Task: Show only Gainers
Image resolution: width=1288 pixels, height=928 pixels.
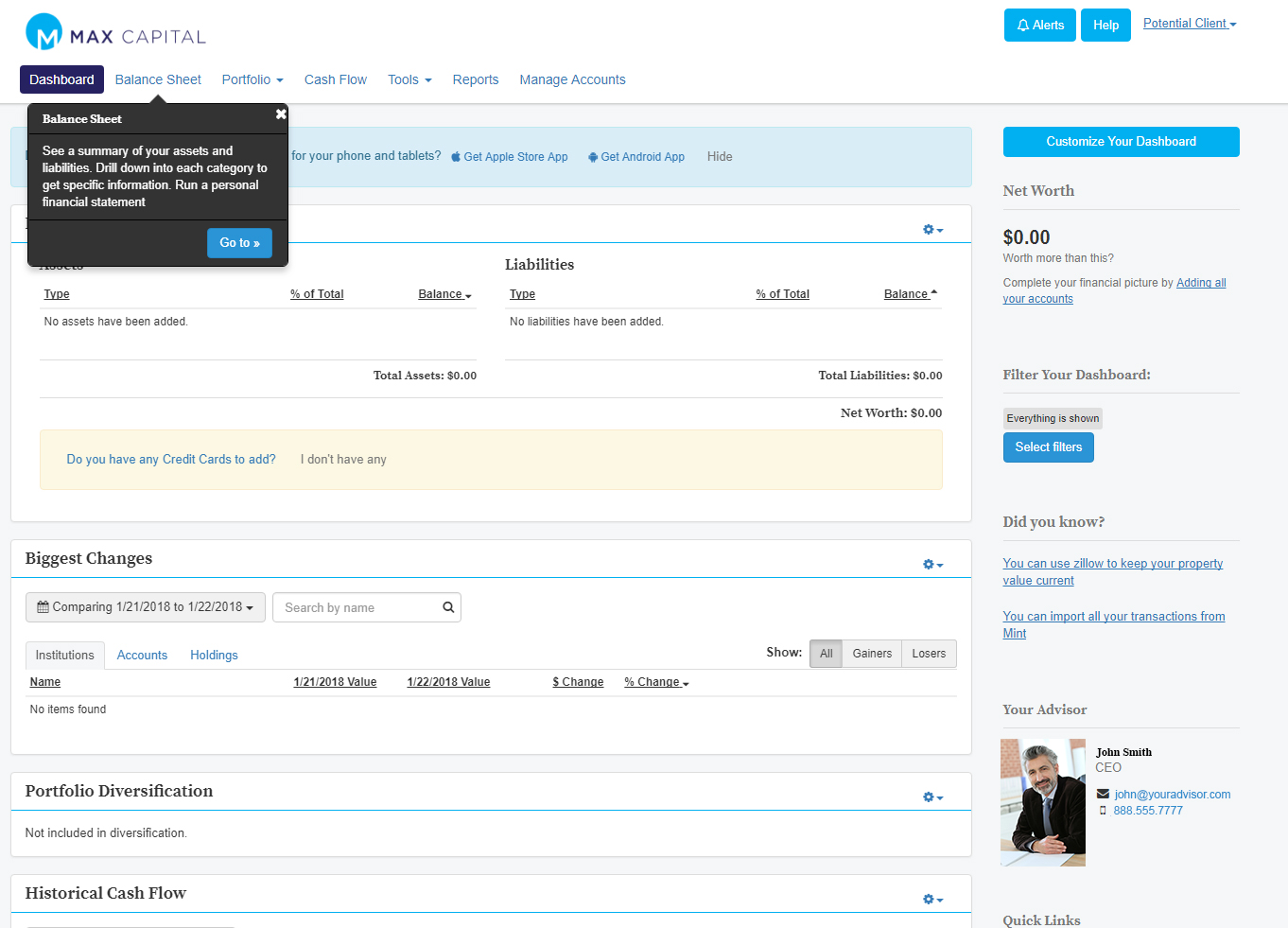Action: tap(872, 654)
